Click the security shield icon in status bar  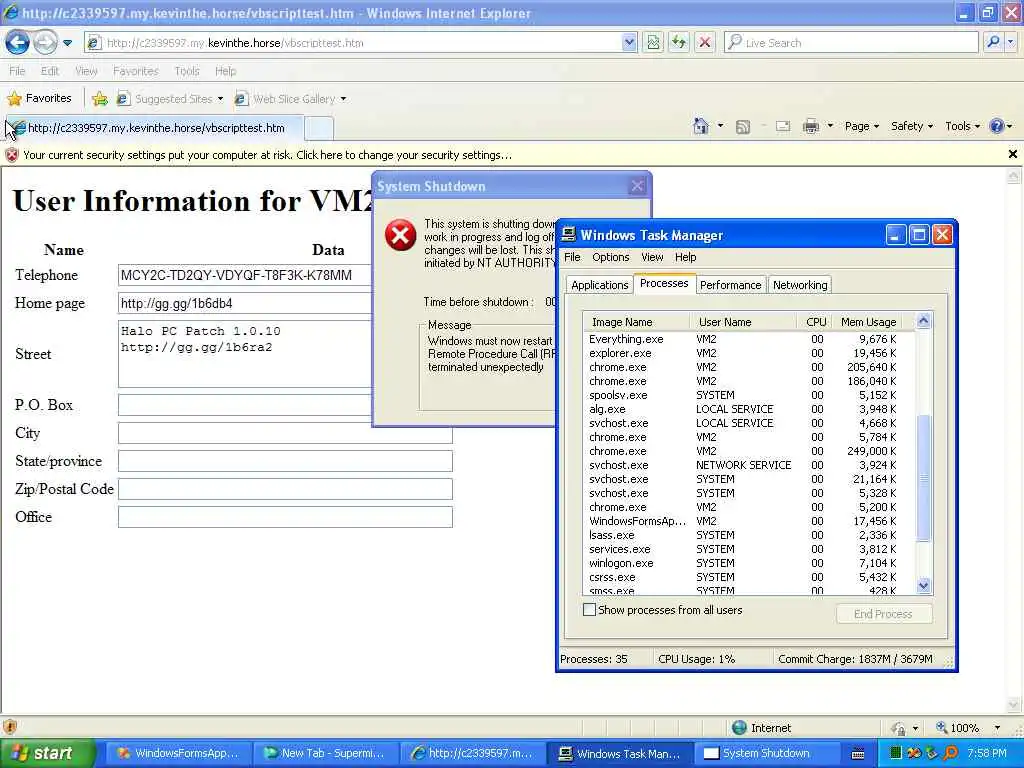pos(10,727)
